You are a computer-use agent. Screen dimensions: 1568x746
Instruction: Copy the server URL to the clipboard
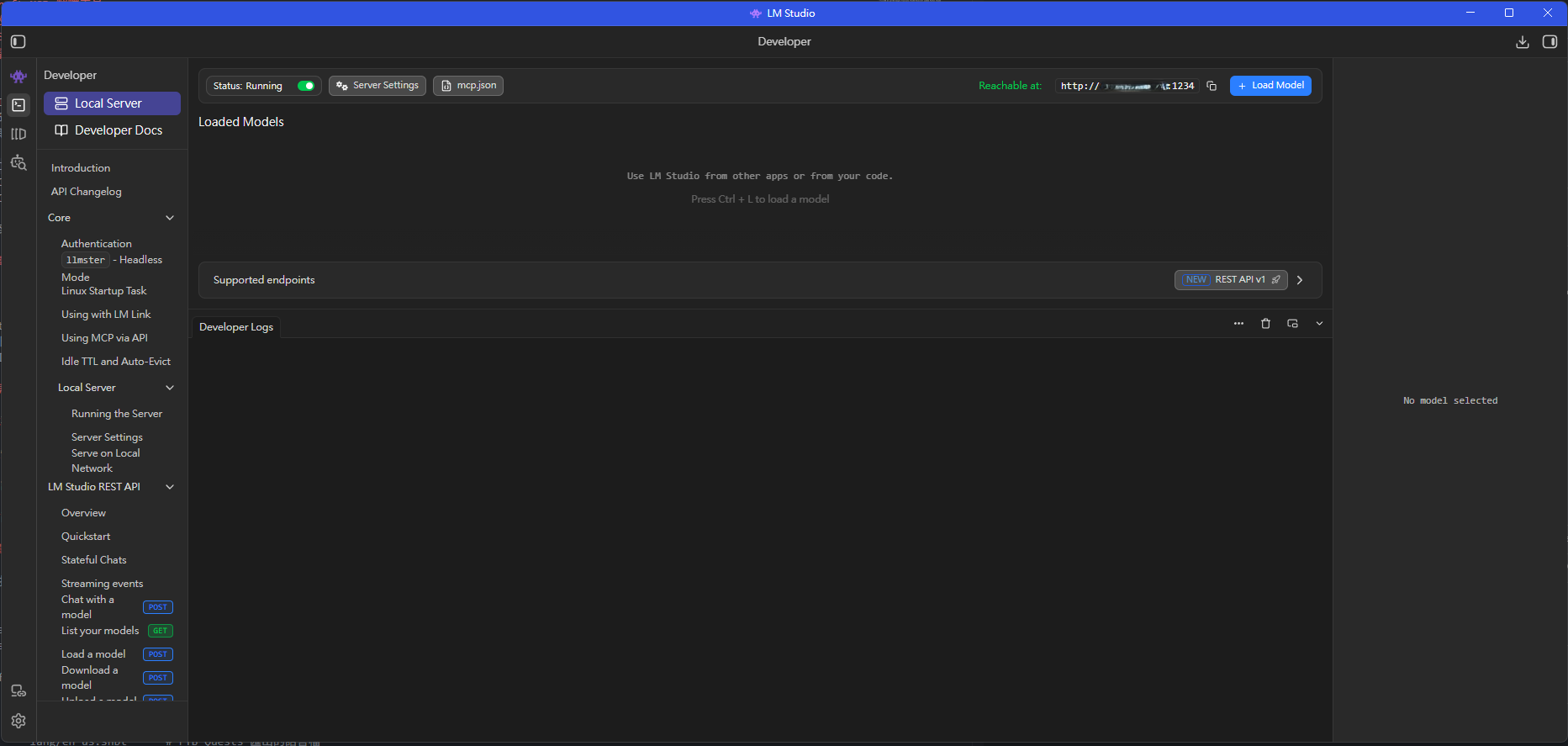click(x=1212, y=86)
